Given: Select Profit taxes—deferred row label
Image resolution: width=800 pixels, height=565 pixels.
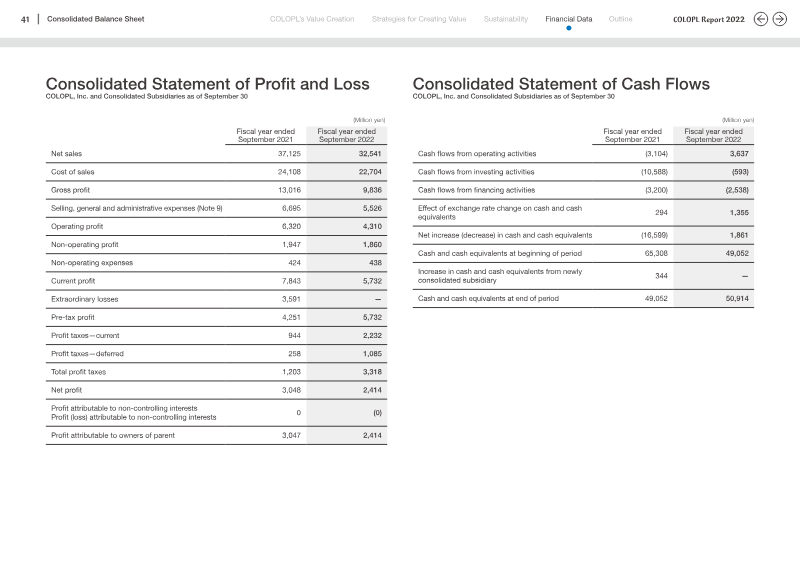Looking at the screenshot, I should pyautogui.click(x=87, y=354).
